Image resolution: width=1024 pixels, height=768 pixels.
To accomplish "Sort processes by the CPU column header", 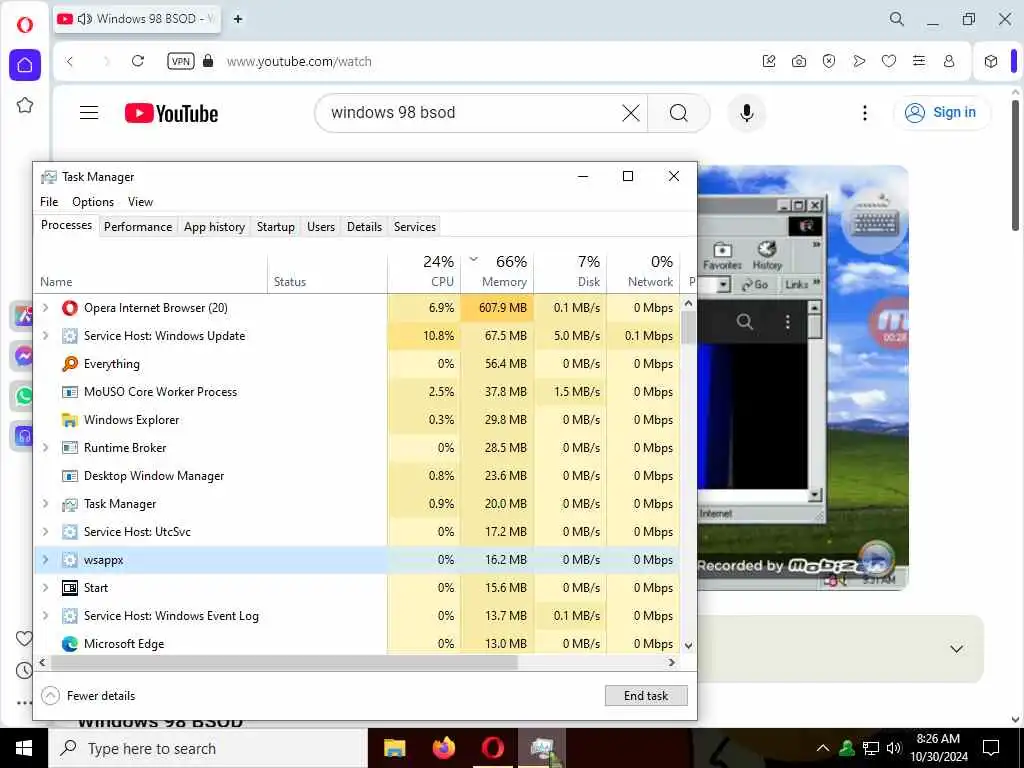I will [424, 272].
